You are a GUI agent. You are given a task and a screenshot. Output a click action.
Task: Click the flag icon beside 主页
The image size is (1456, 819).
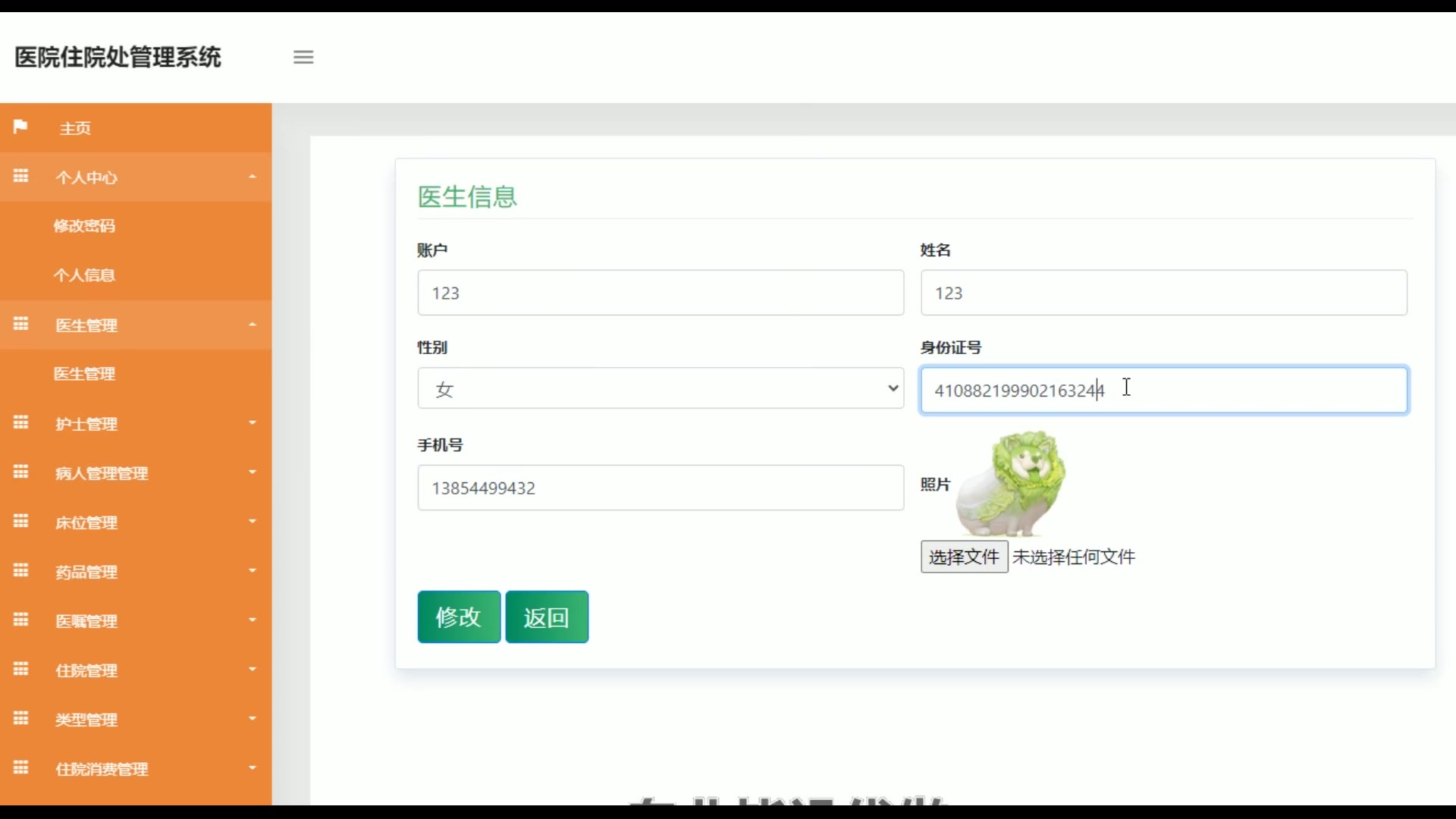click(x=20, y=127)
